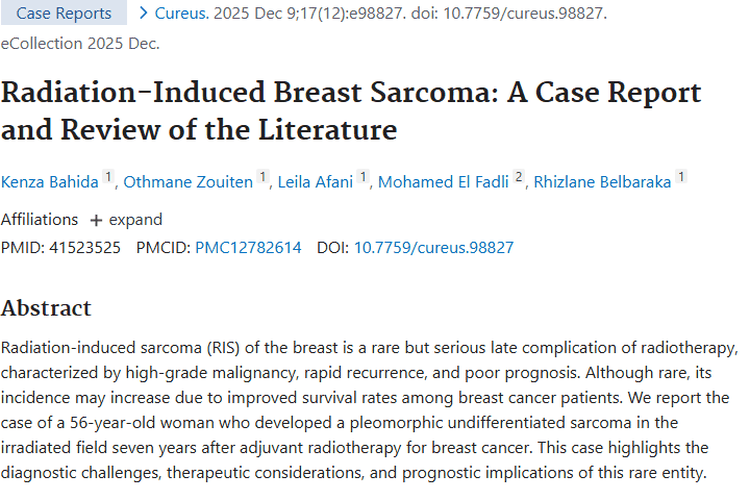Select author Leila Afani
Viewport: 750px width, 500px height.
[x=314, y=182]
